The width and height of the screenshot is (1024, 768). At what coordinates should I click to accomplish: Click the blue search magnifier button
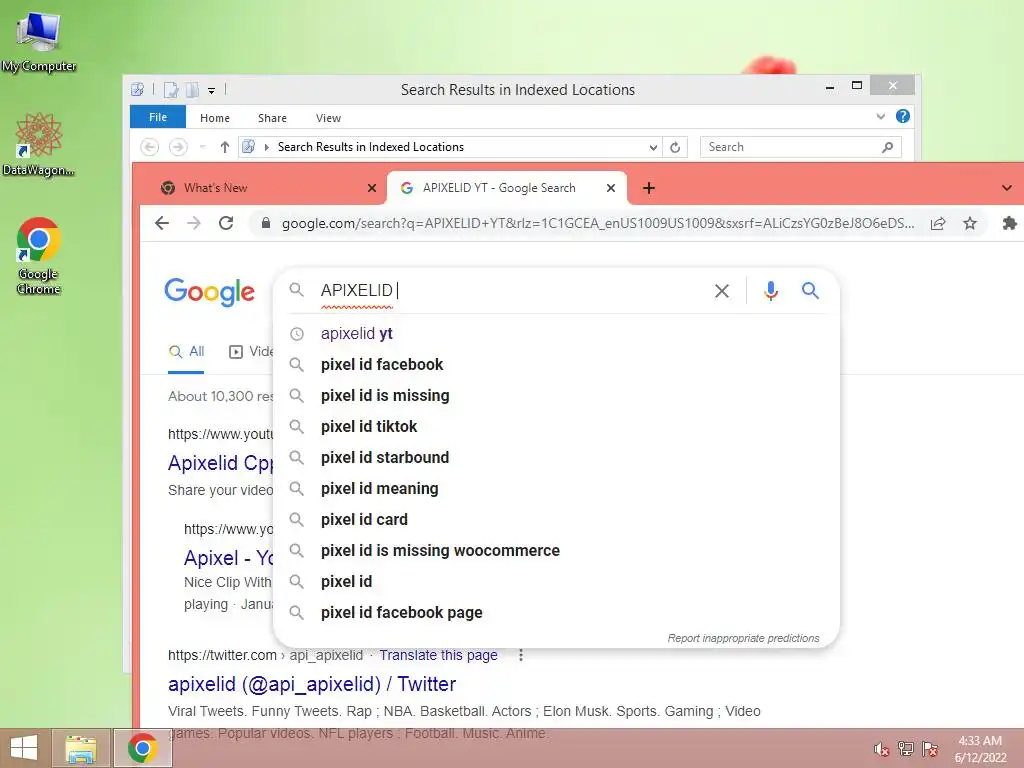pos(810,291)
